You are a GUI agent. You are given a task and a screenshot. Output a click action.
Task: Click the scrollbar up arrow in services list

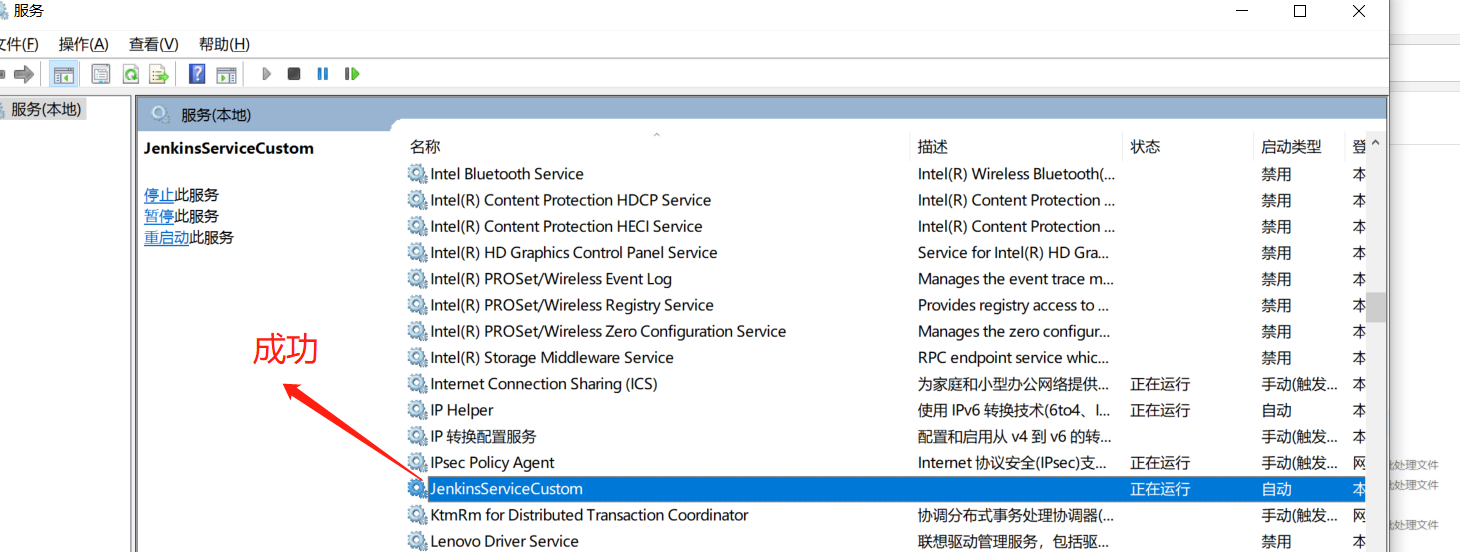1376,144
